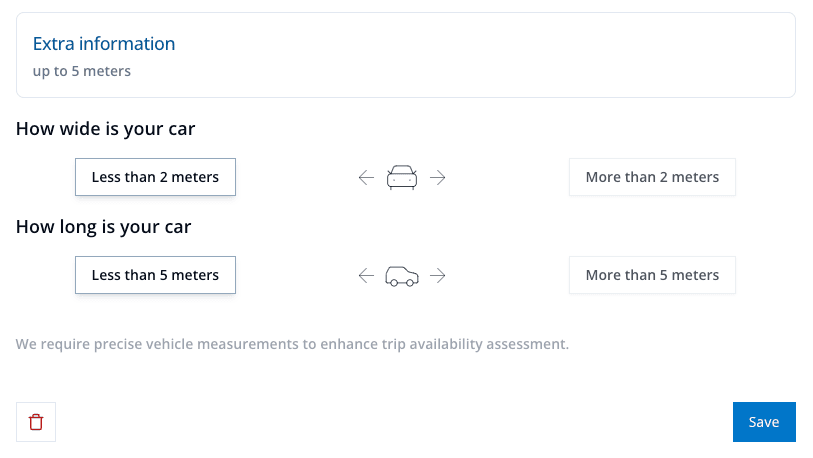Screen dimensions: 813x458
Task: Choose the More than 5 meters option
Action: click(x=652, y=275)
